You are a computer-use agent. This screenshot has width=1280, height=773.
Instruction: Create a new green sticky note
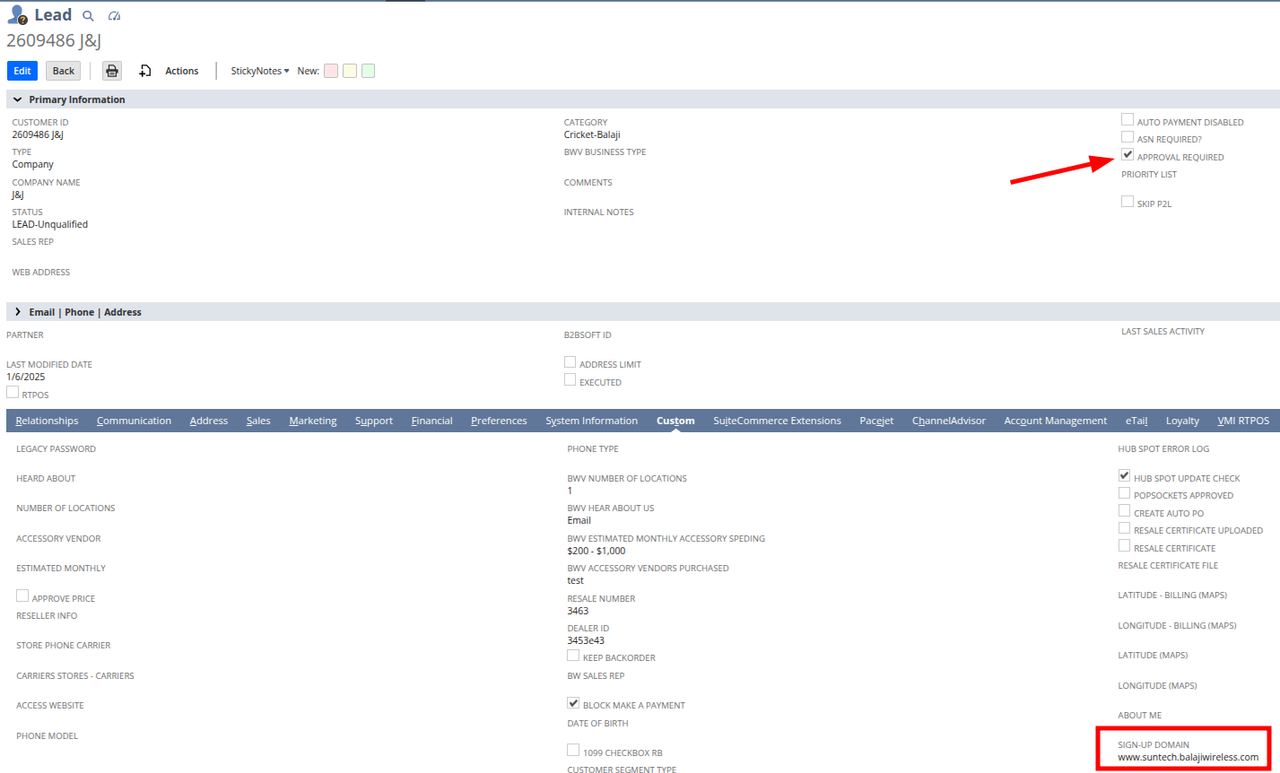click(368, 71)
